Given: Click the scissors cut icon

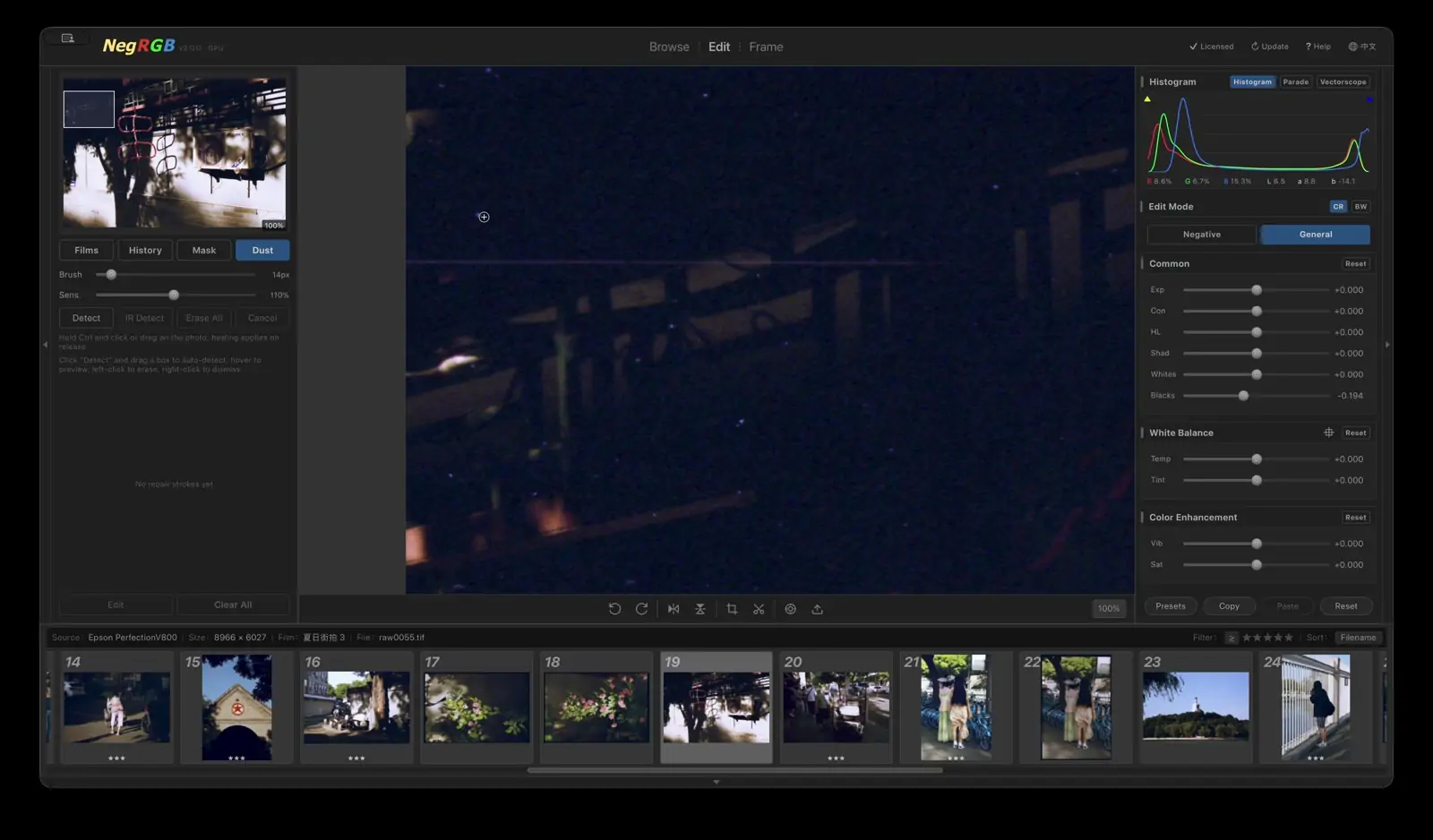Looking at the screenshot, I should (759, 609).
